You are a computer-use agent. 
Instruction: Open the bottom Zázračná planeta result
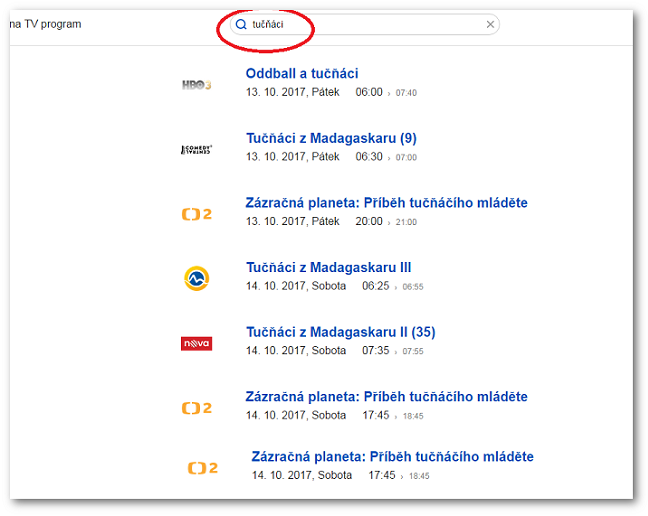point(392,457)
